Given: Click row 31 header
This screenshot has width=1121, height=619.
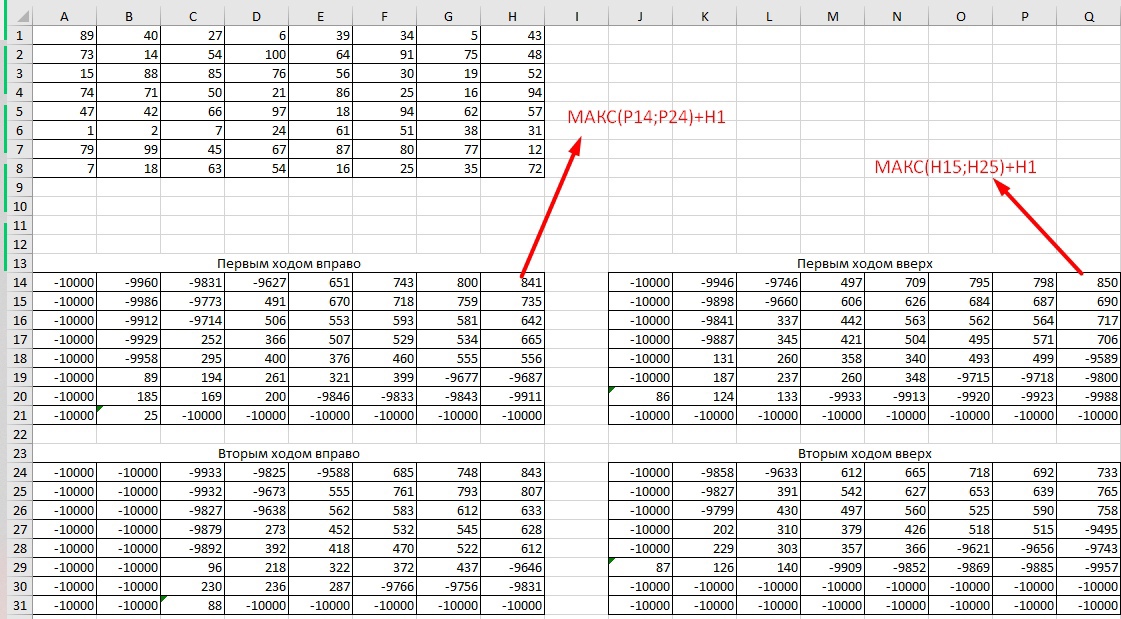Looking at the screenshot, I should pyautogui.click(x=17, y=606).
